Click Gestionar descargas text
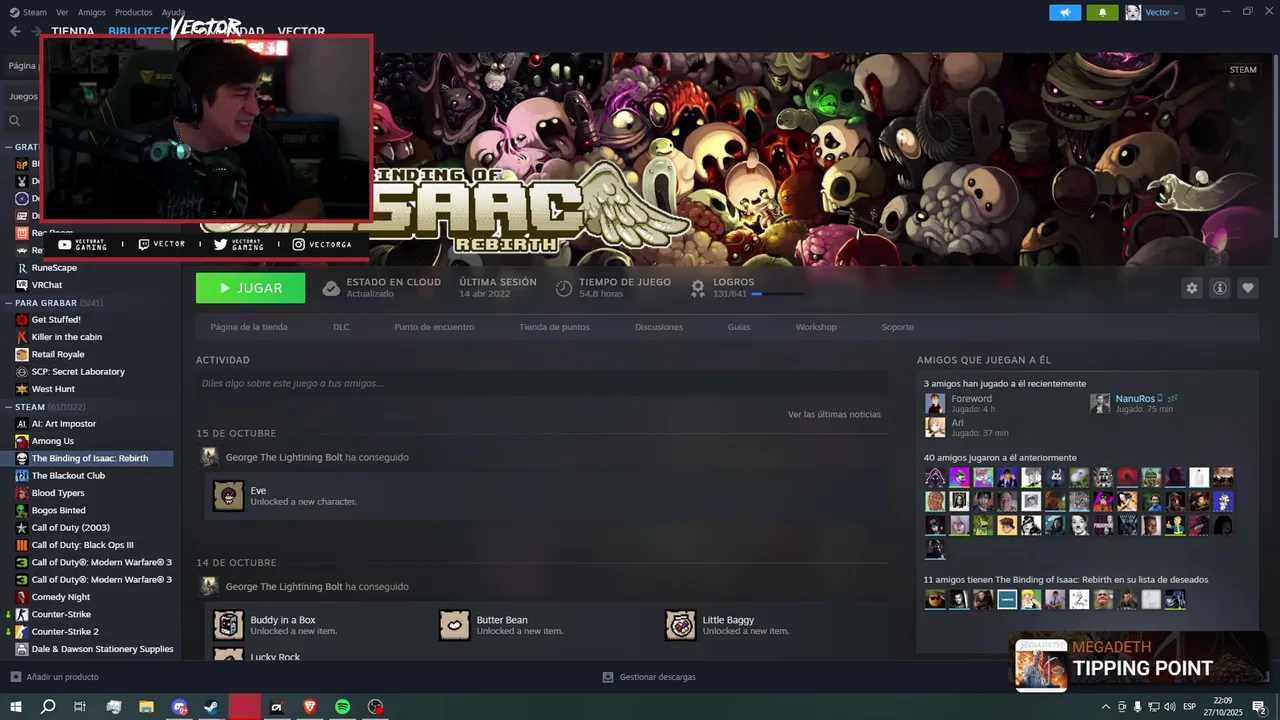The height and width of the screenshot is (720, 1280). click(657, 677)
